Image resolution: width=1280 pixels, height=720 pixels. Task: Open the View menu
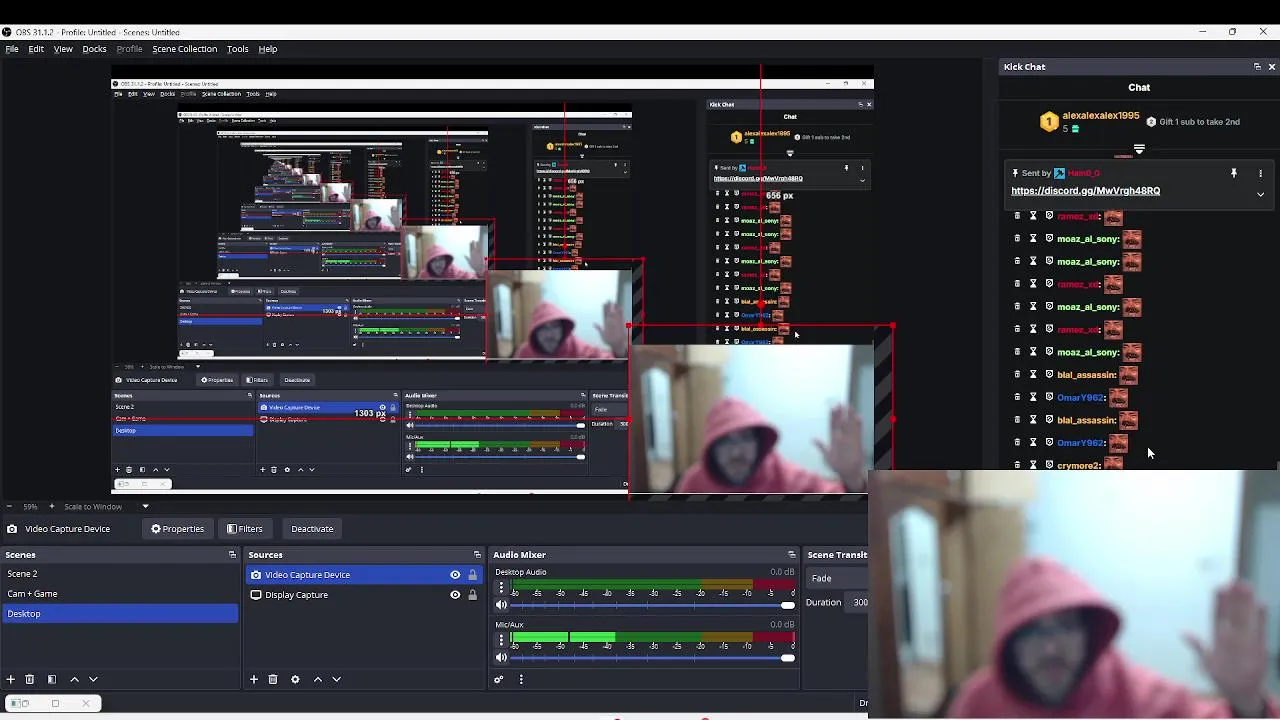point(63,49)
